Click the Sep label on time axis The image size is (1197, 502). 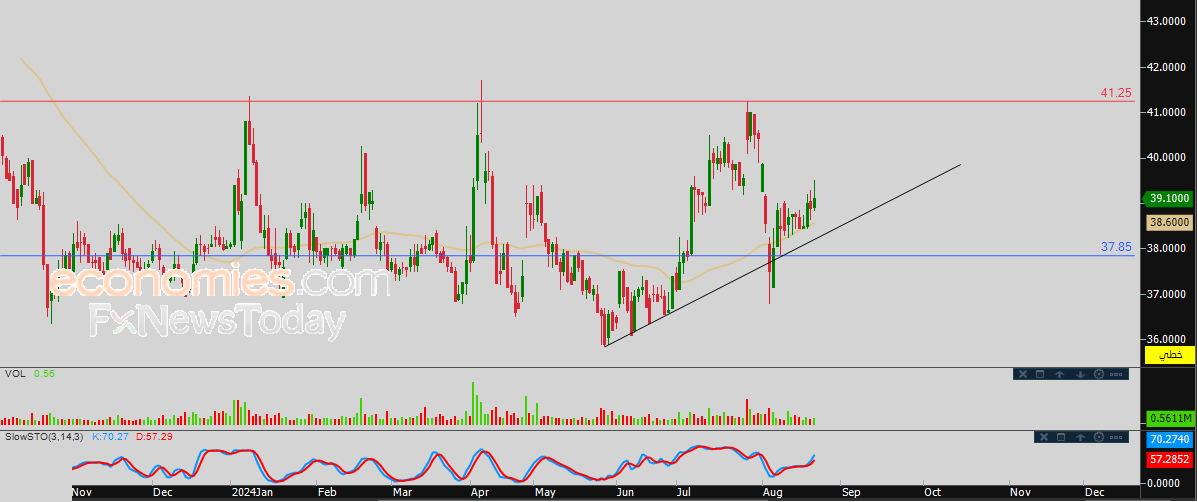point(851,494)
